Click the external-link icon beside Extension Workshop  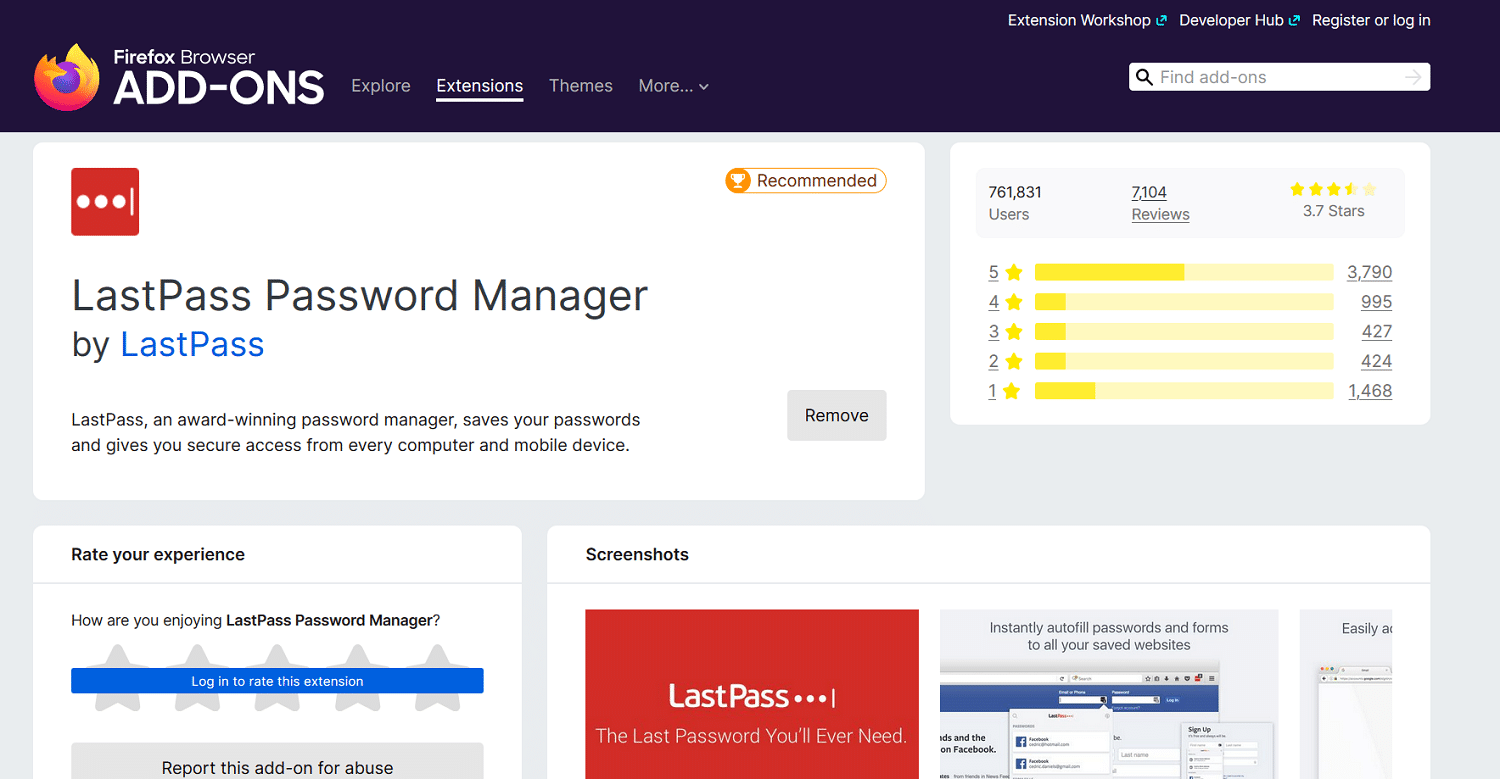(1162, 18)
